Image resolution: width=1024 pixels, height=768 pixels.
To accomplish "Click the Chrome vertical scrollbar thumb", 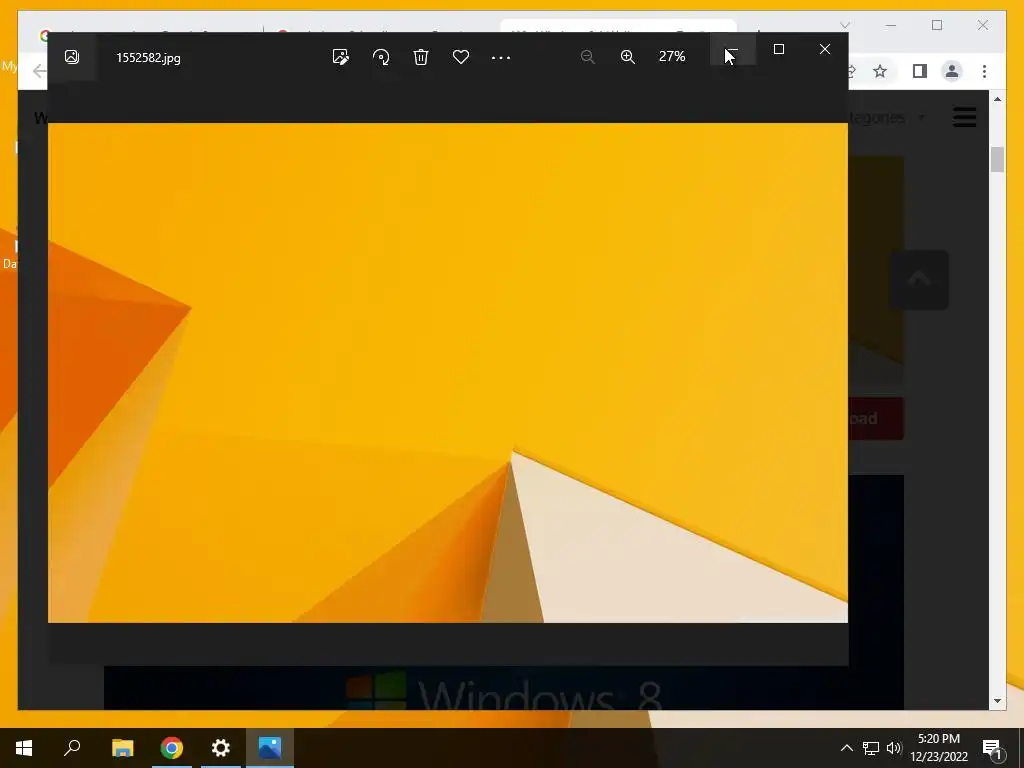I will 997,159.
